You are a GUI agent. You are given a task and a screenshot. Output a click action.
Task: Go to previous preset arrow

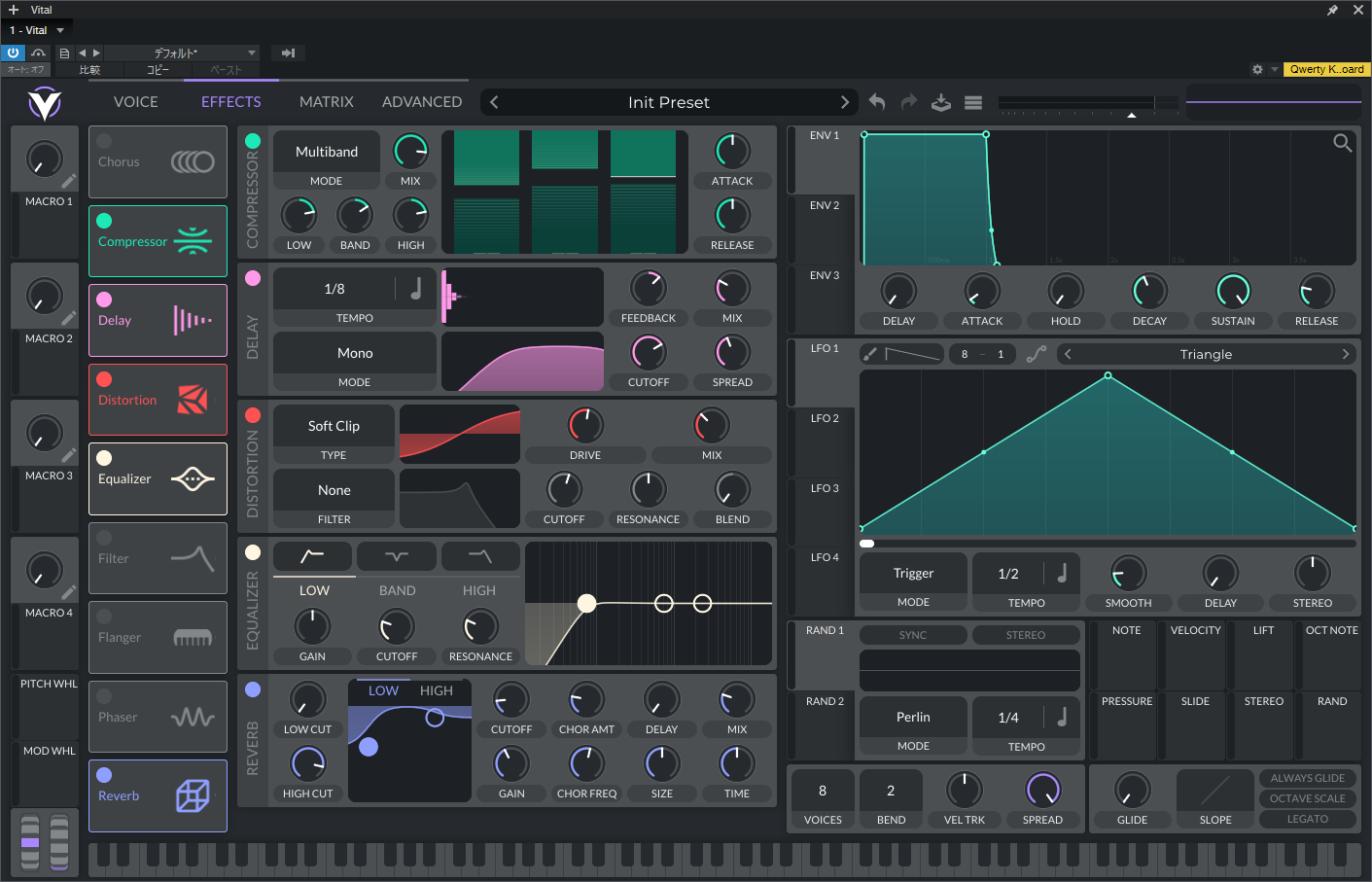(494, 102)
